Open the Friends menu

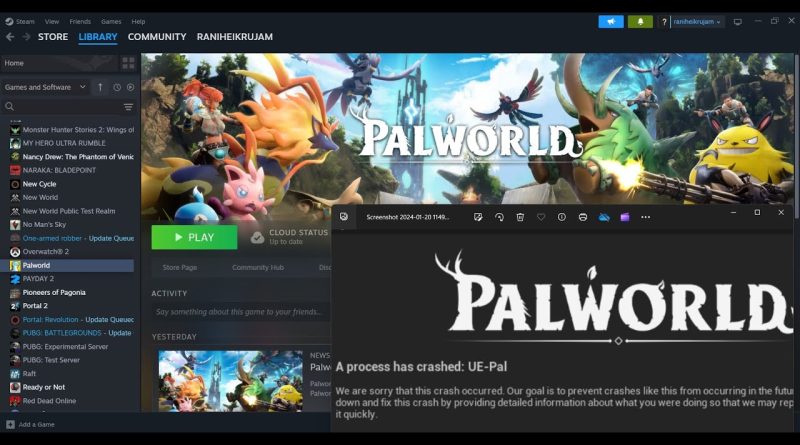[x=80, y=21]
